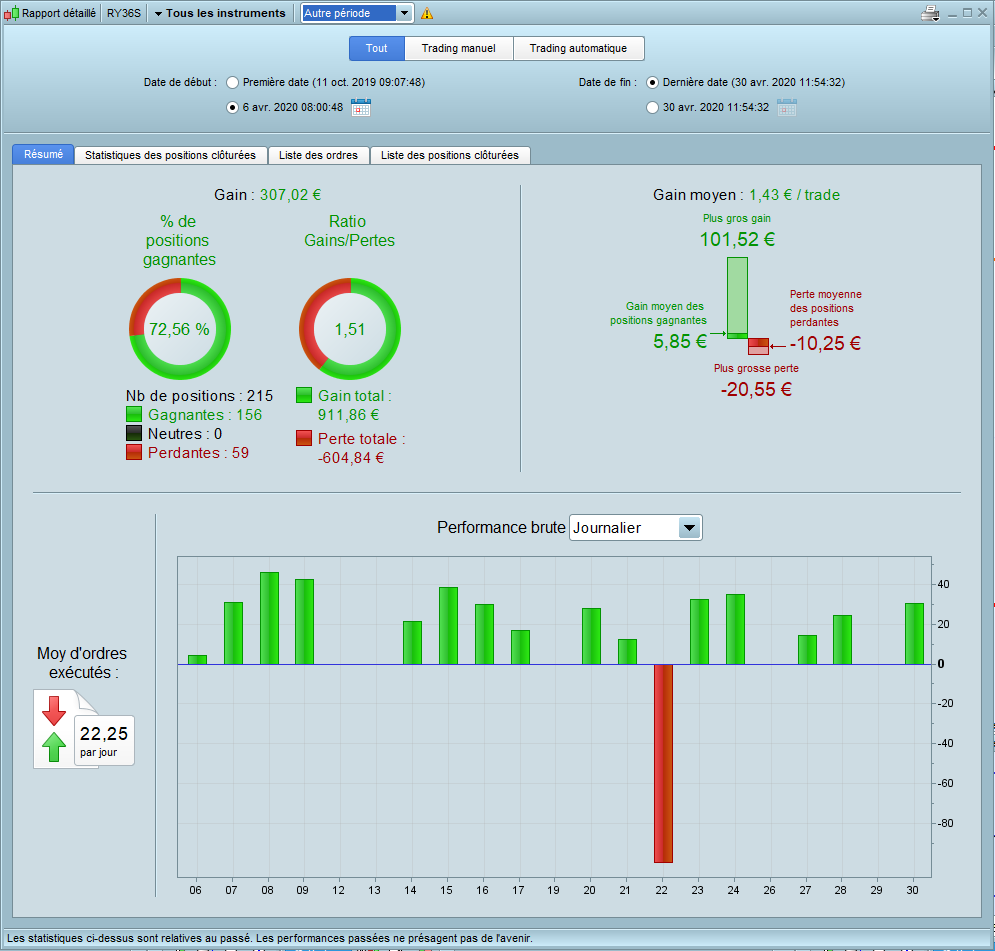Click the red Perdantes legend square
Image resolution: width=995 pixels, height=951 pixels.
point(134,452)
